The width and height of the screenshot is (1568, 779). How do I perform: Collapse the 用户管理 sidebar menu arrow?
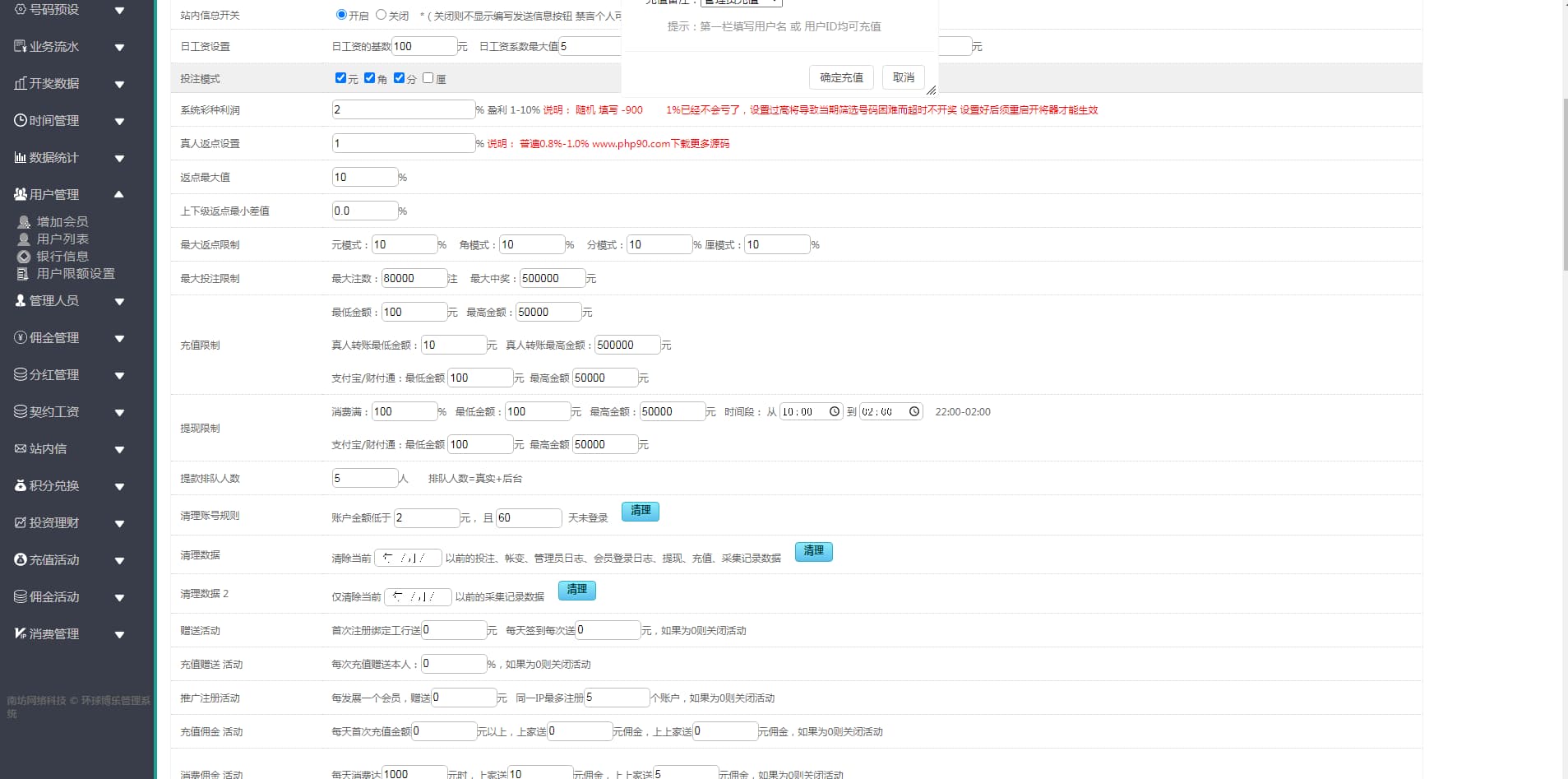click(x=119, y=194)
